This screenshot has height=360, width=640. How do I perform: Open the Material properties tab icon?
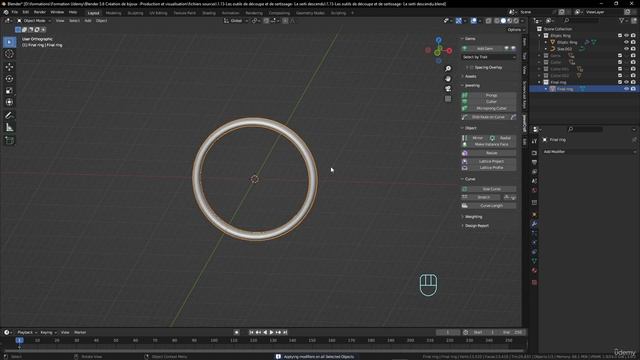[534, 271]
